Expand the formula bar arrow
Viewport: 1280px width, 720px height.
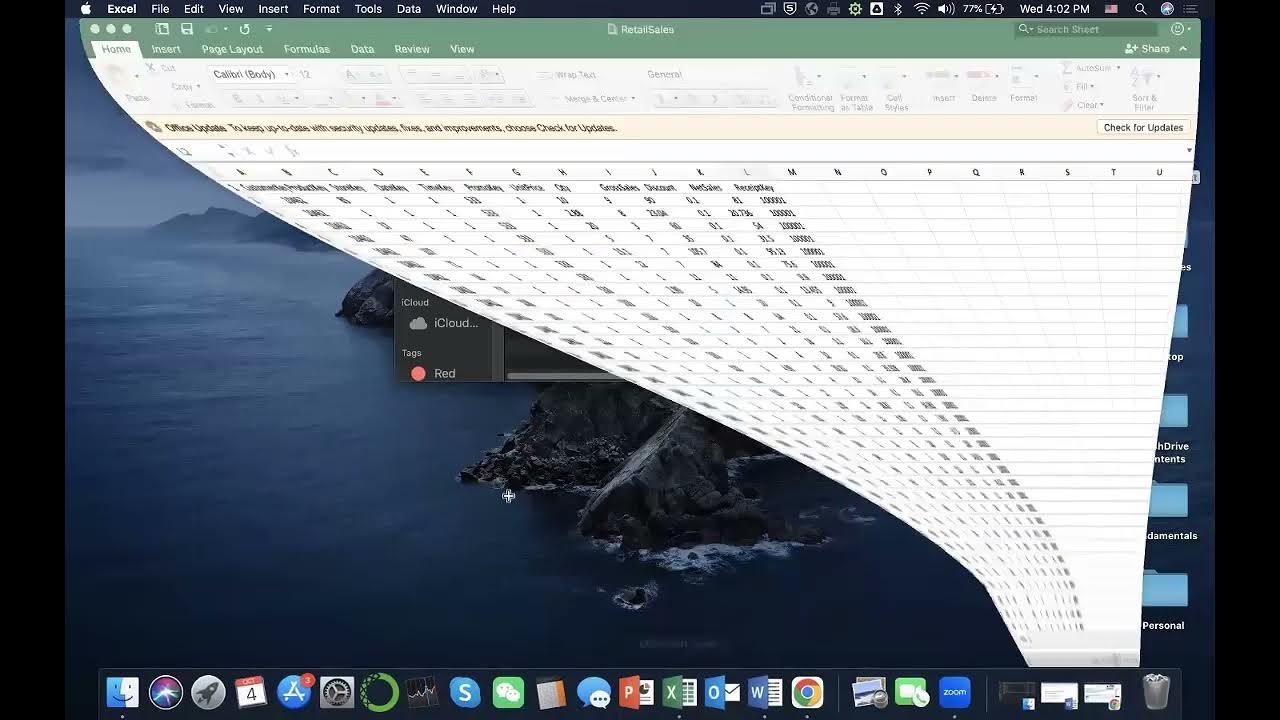(1189, 151)
